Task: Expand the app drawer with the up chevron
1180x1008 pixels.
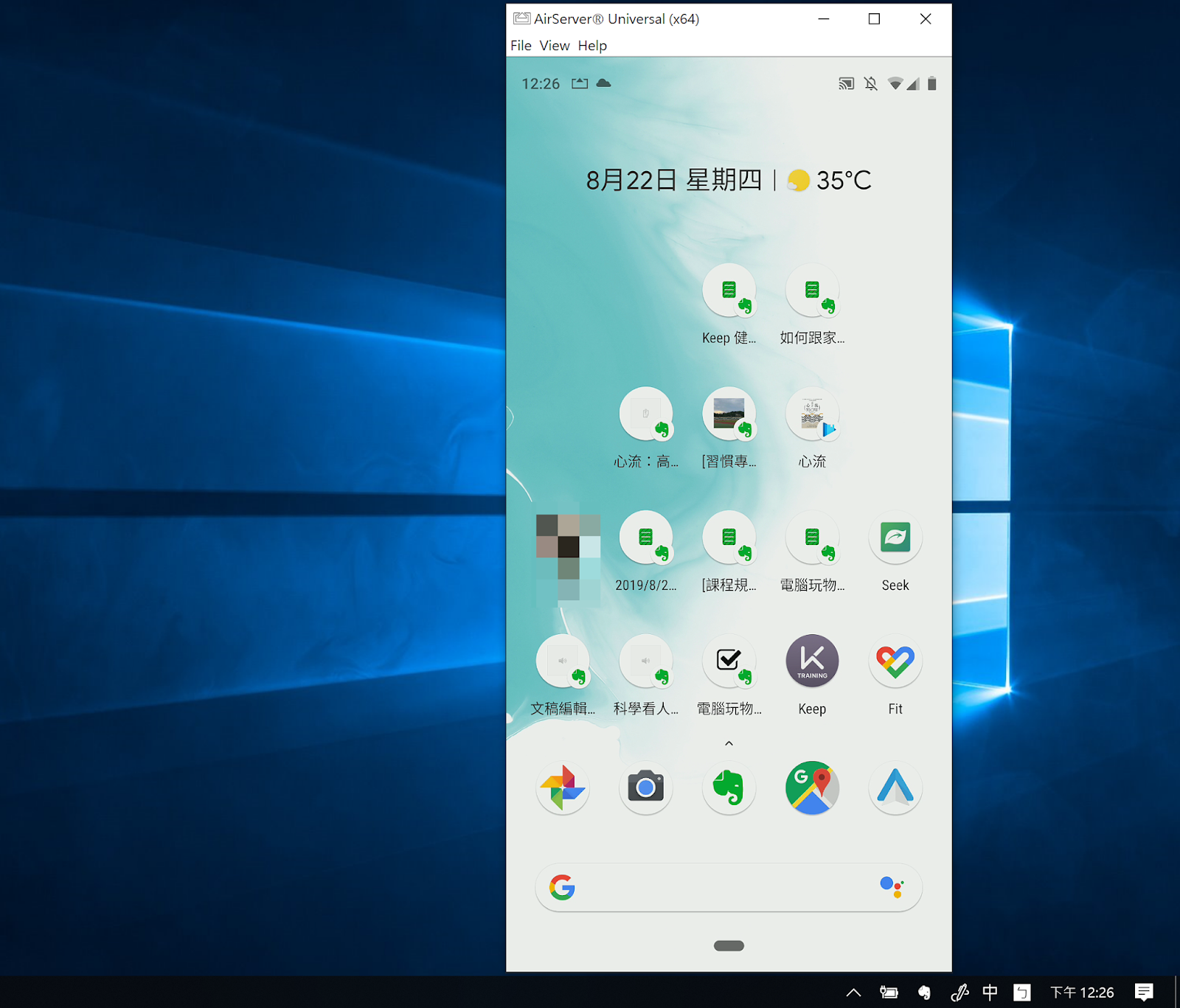Action: pos(729,743)
